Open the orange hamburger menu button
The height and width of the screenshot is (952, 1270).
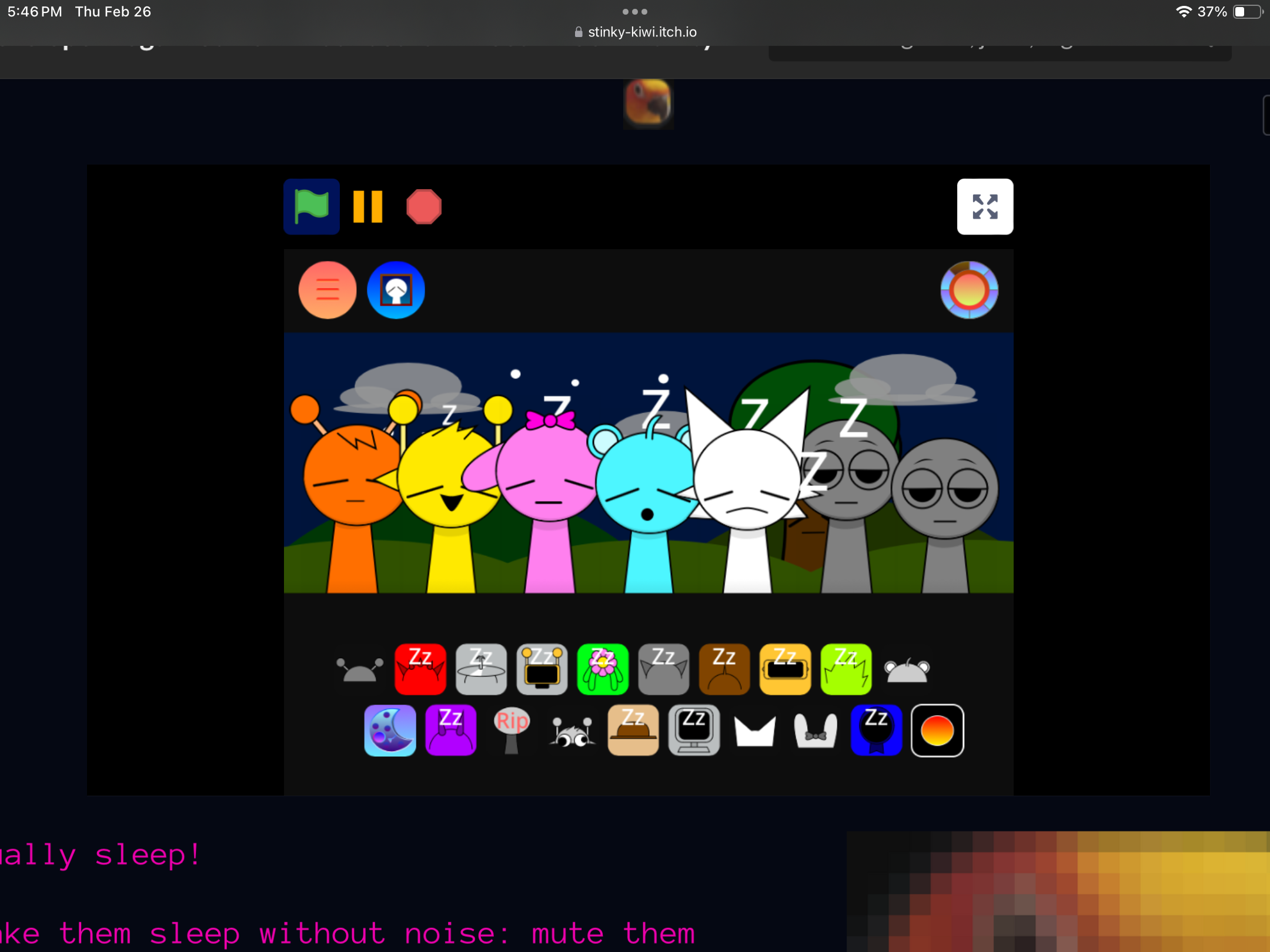pyautogui.click(x=327, y=290)
